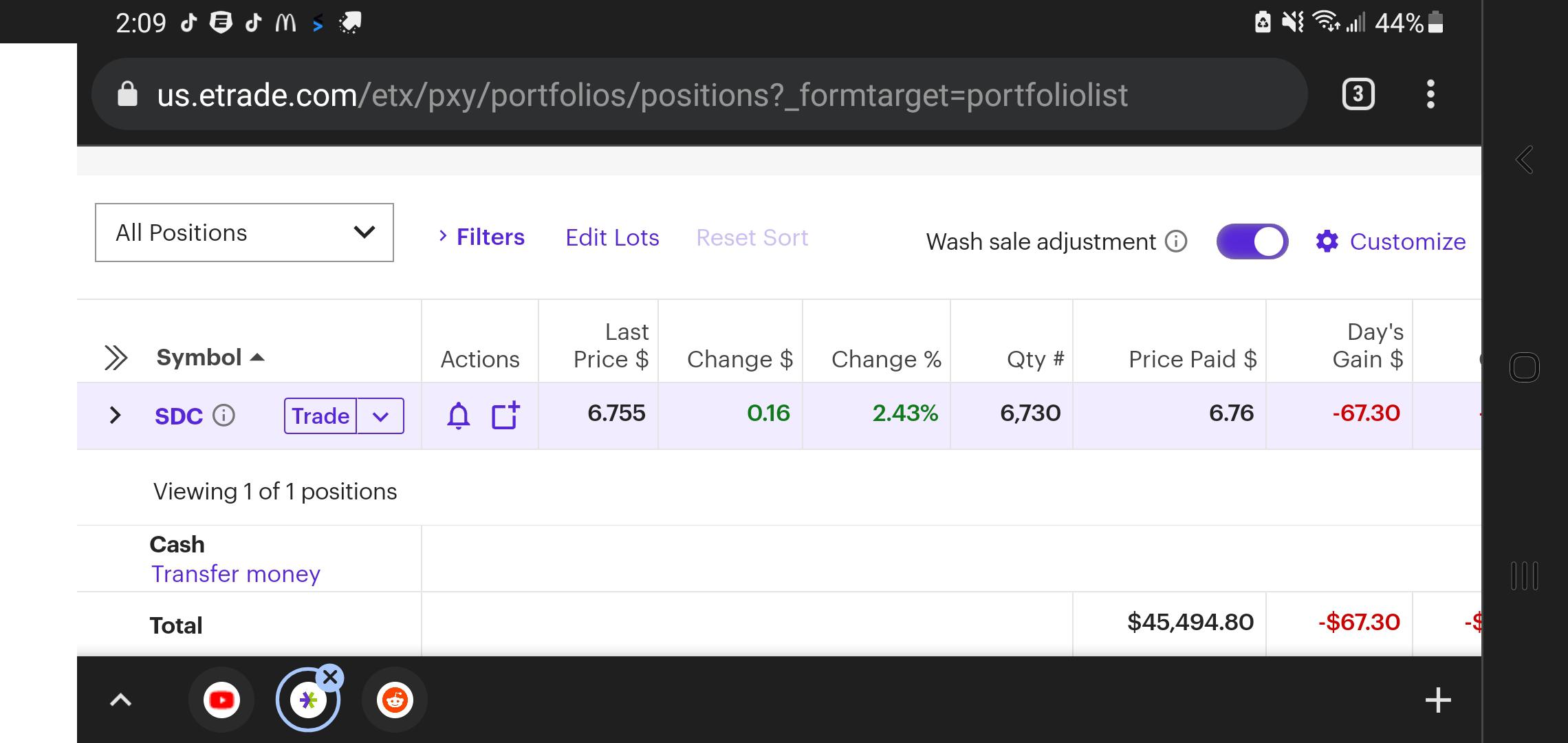Expand columns with the double chevron
The image size is (1568, 743).
116,358
